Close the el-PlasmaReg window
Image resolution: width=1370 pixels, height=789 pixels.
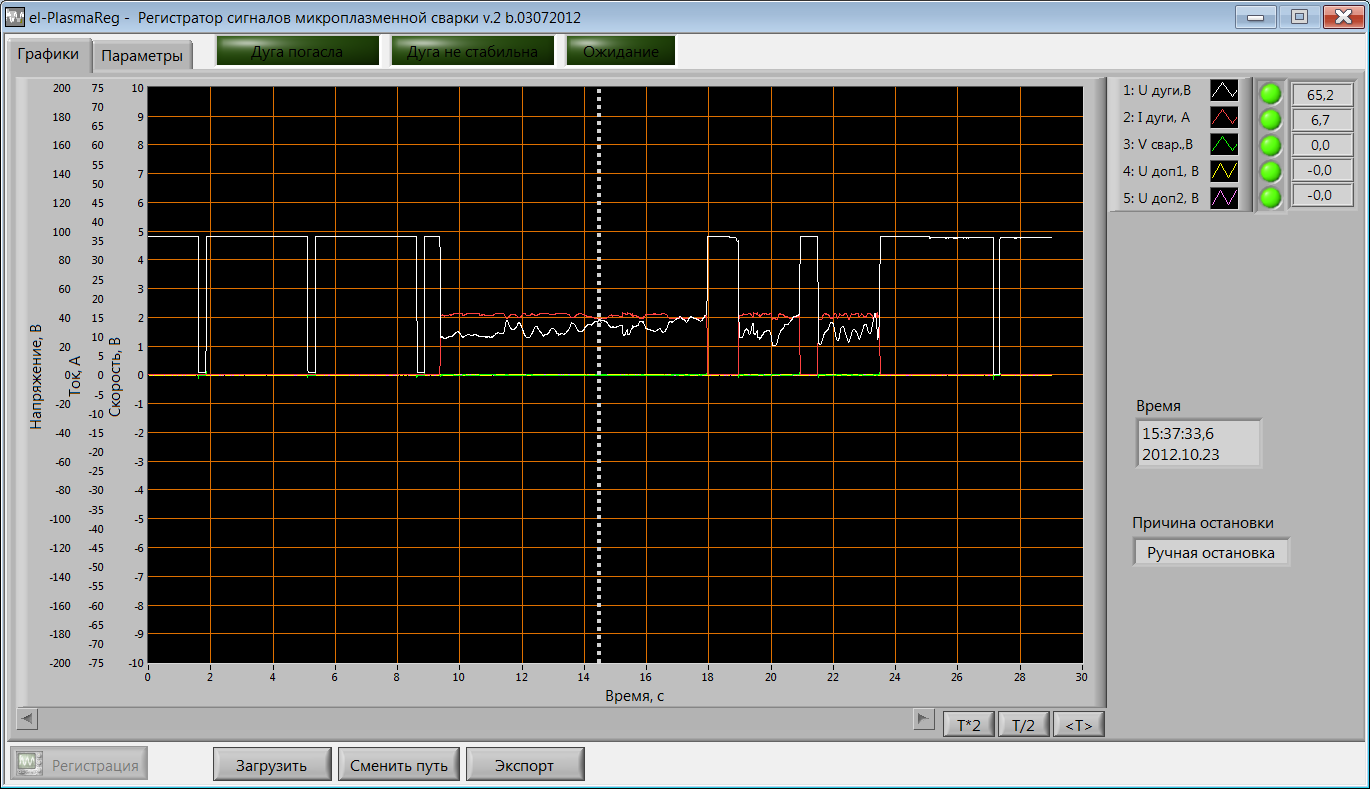click(1343, 16)
